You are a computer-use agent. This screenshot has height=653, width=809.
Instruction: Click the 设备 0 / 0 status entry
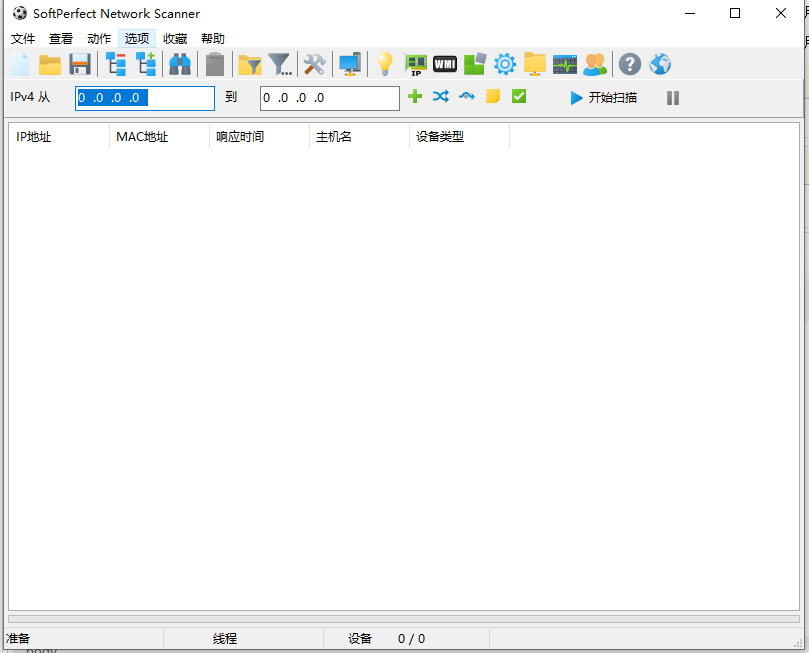386,639
